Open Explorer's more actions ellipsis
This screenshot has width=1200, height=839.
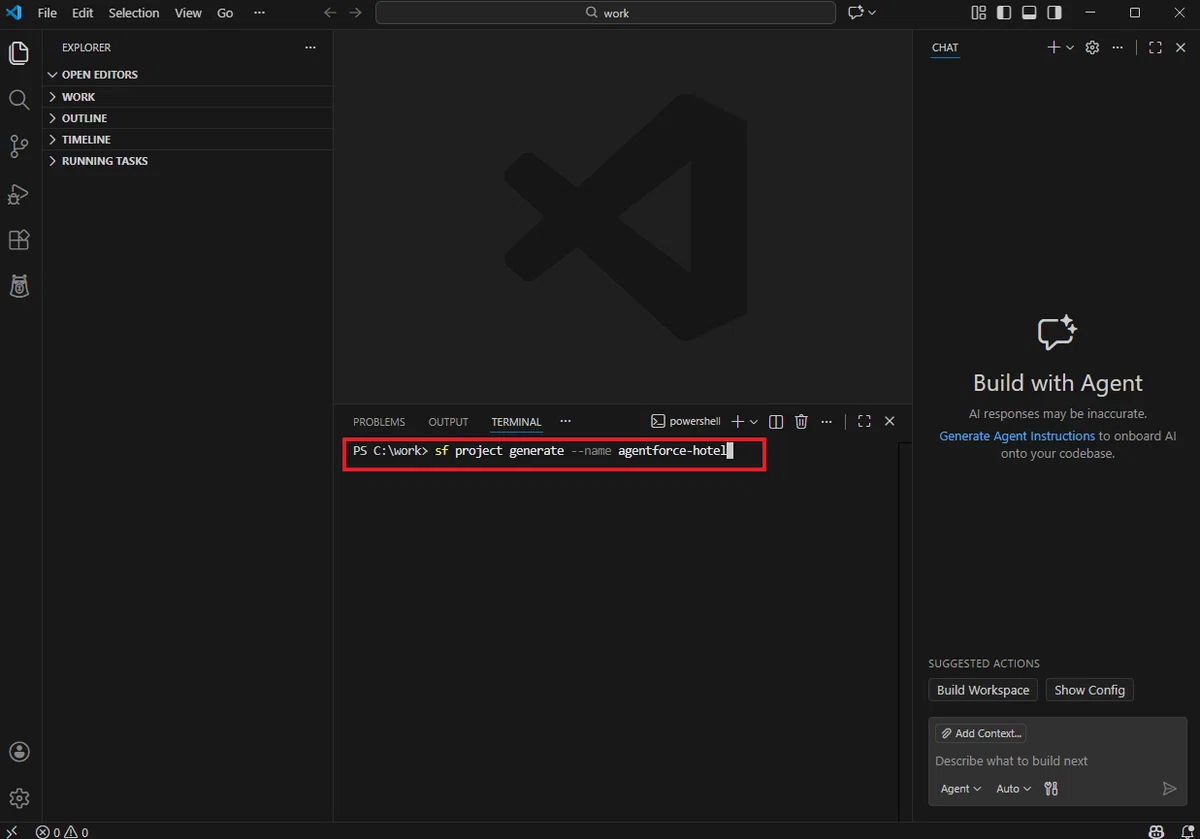pos(310,47)
